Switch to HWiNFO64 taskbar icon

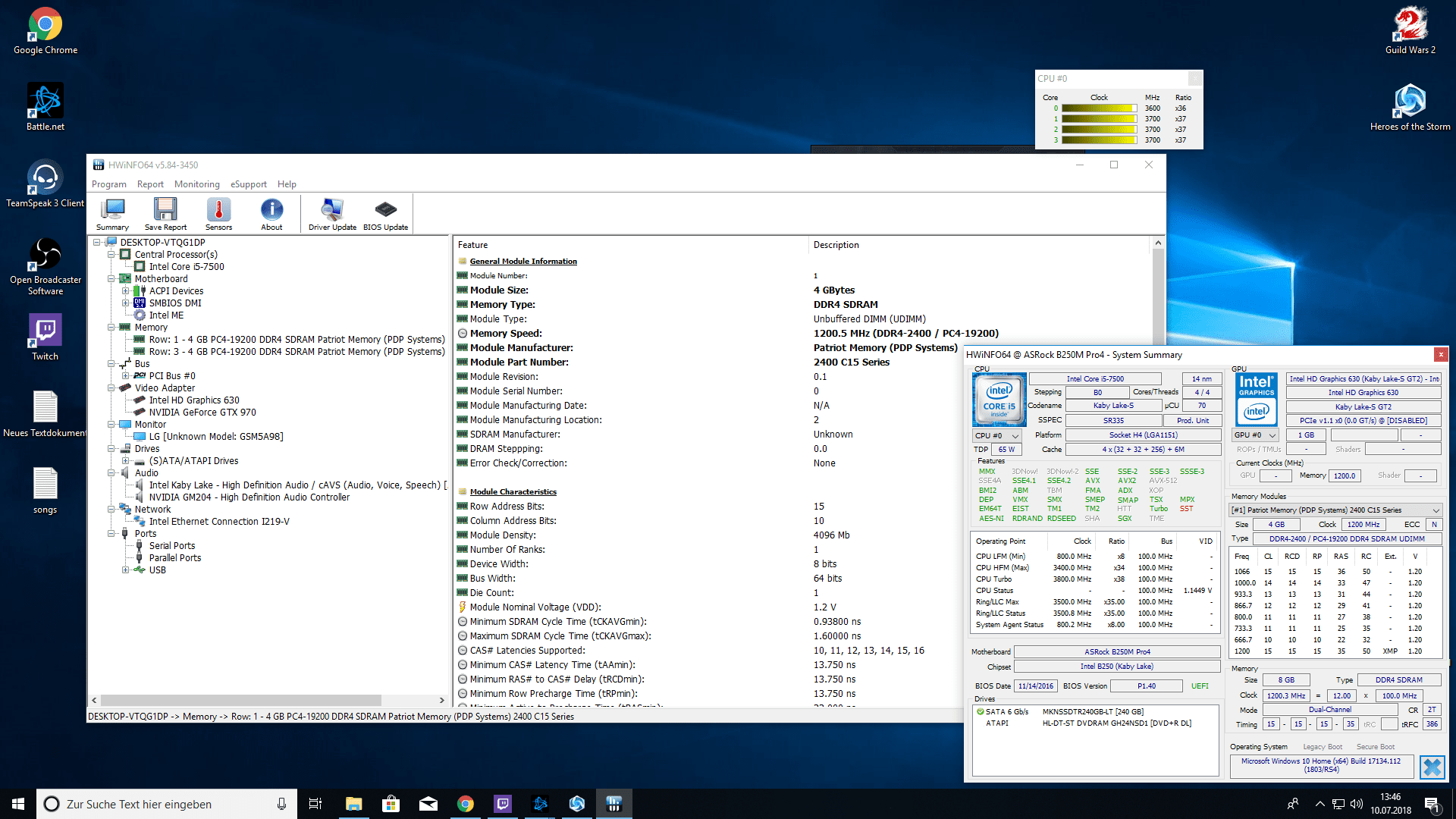pos(614,804)
